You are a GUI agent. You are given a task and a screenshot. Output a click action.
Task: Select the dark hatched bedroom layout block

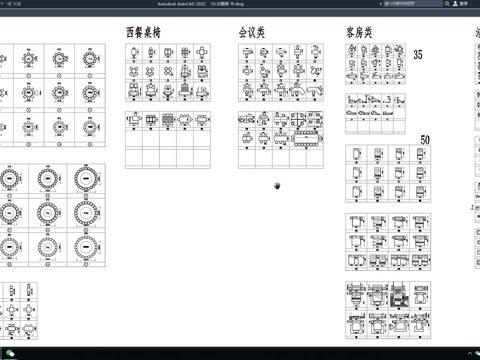(399, 295)
